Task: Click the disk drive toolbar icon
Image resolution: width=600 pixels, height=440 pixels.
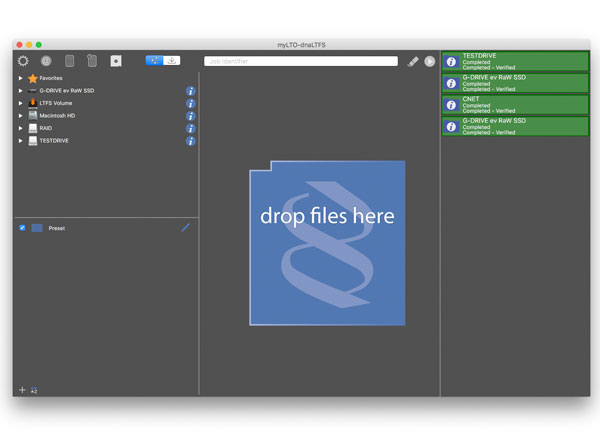Action: (x=116, y=61)
